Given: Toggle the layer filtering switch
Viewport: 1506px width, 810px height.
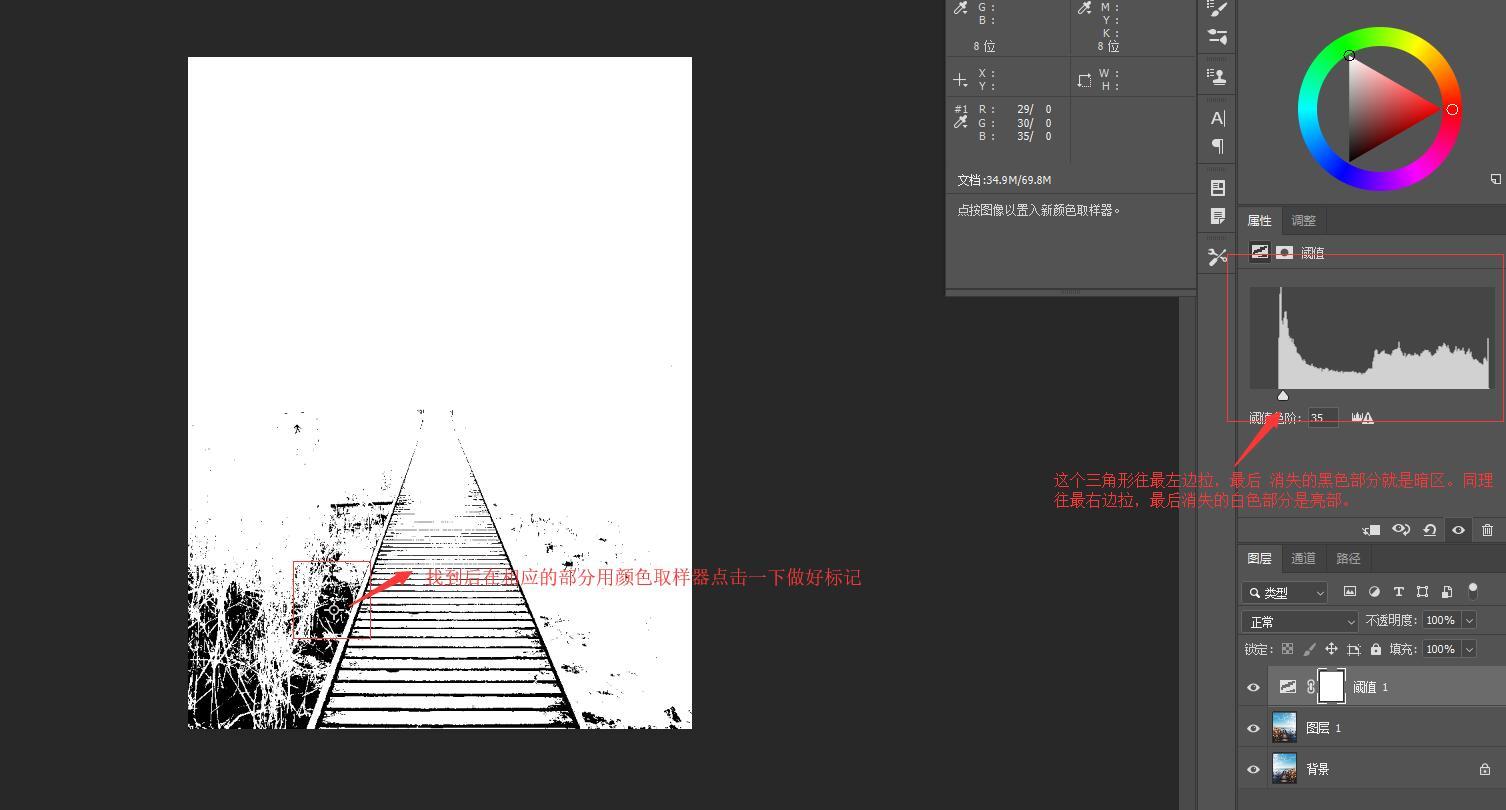Looking at the screenshot, I should point(1472,591).
